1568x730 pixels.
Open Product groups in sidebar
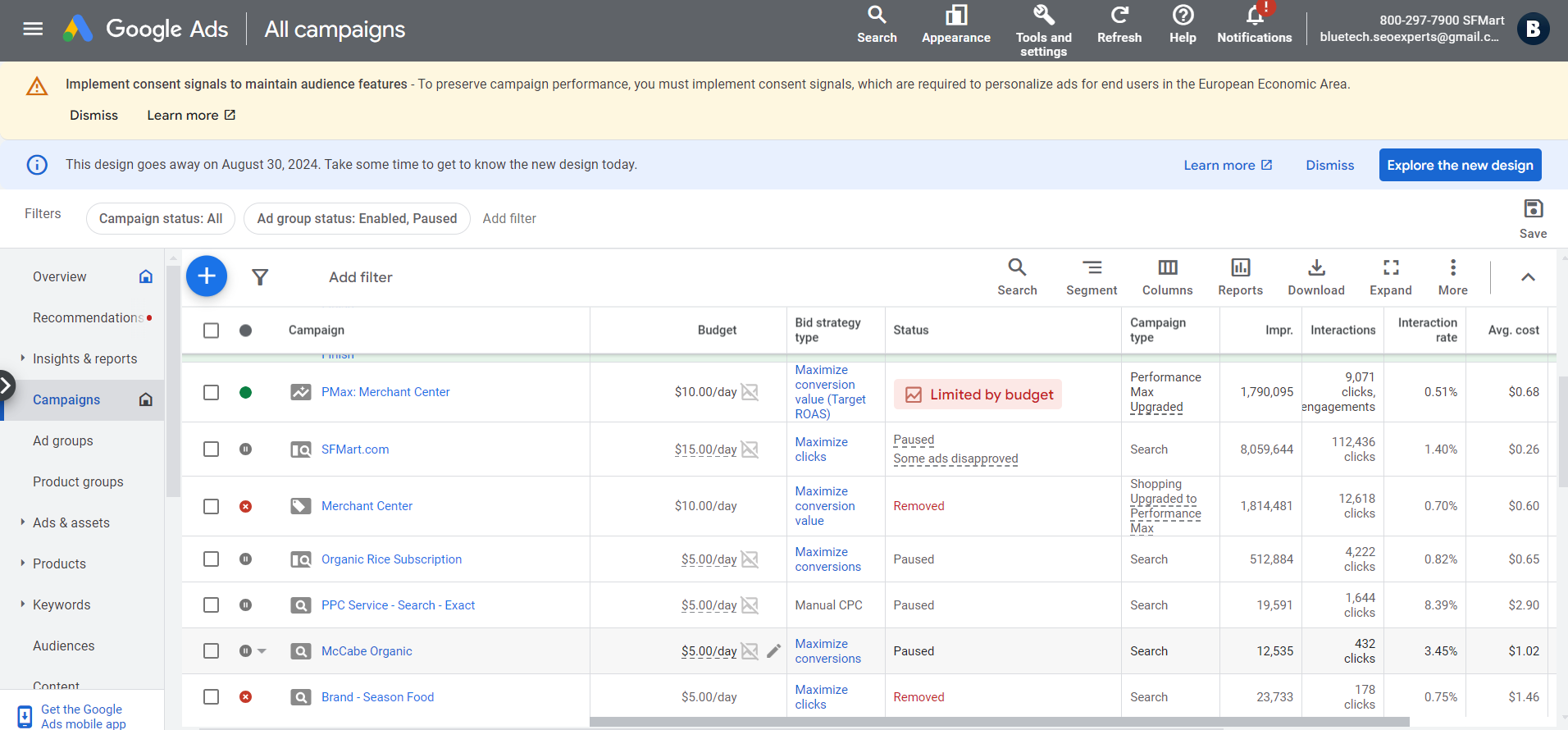(x=78, y=481)
